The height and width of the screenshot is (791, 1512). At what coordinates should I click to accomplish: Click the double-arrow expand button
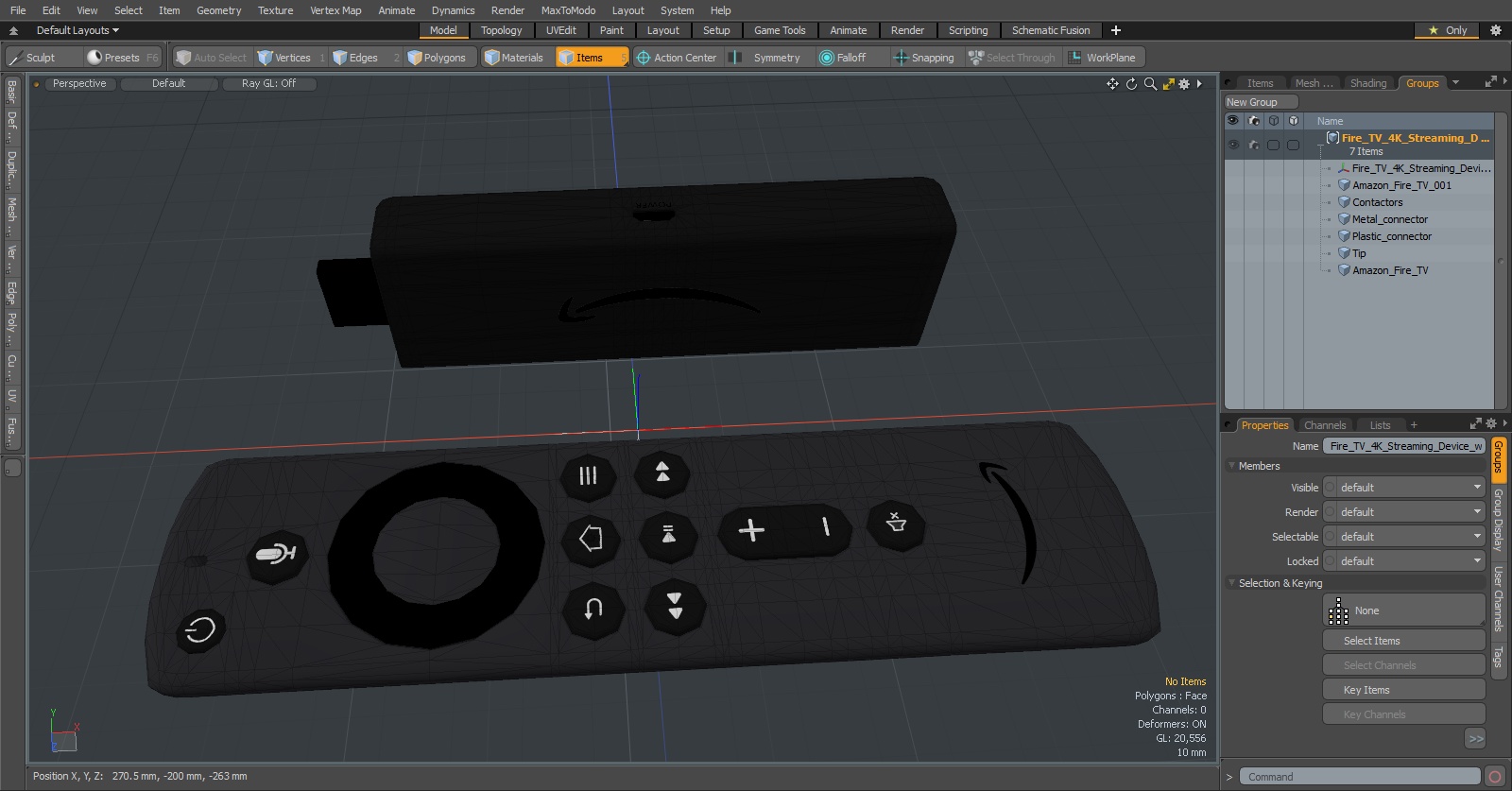click(x=1475, y=739)
